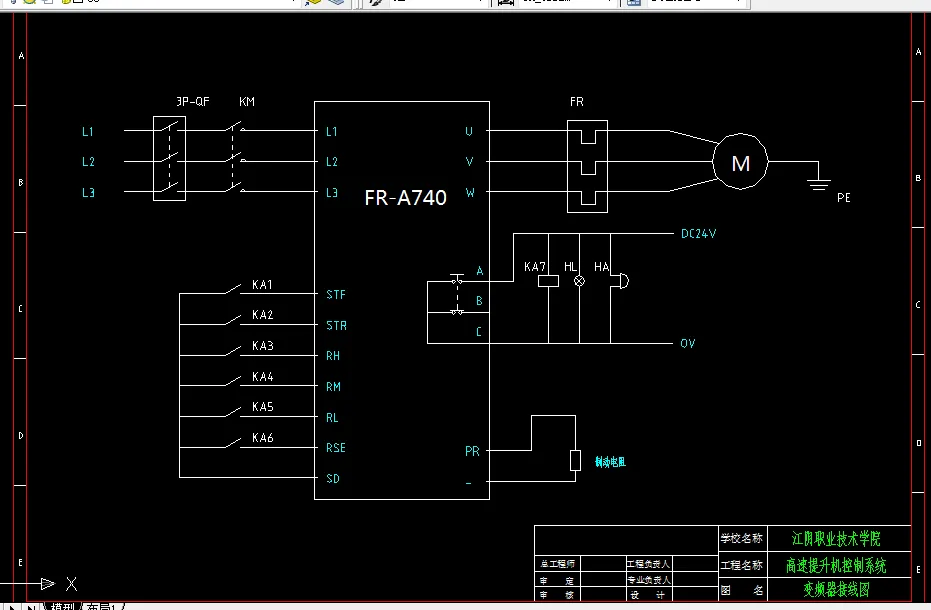Click the KA6 contact label
Image resolution: width=931 pixels, height=610 pixels.
coord(262,438)
